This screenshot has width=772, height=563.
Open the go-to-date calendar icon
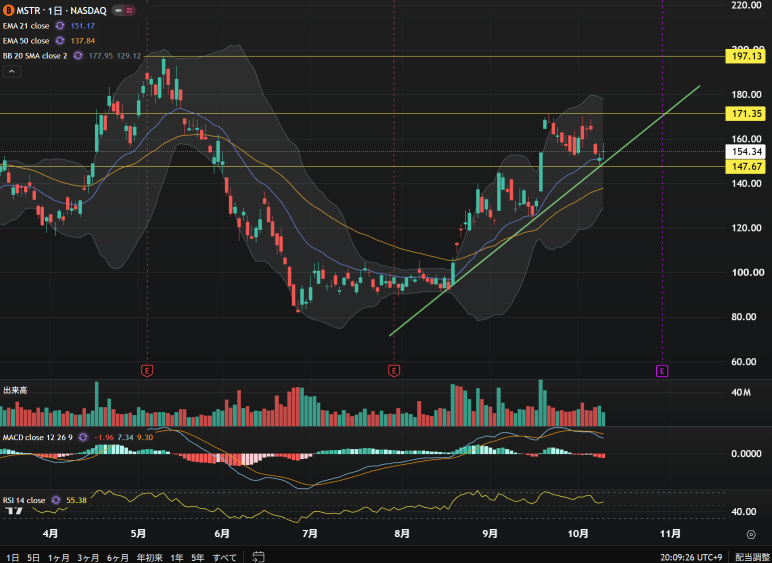pyautogui.click(x=258, y=557)
